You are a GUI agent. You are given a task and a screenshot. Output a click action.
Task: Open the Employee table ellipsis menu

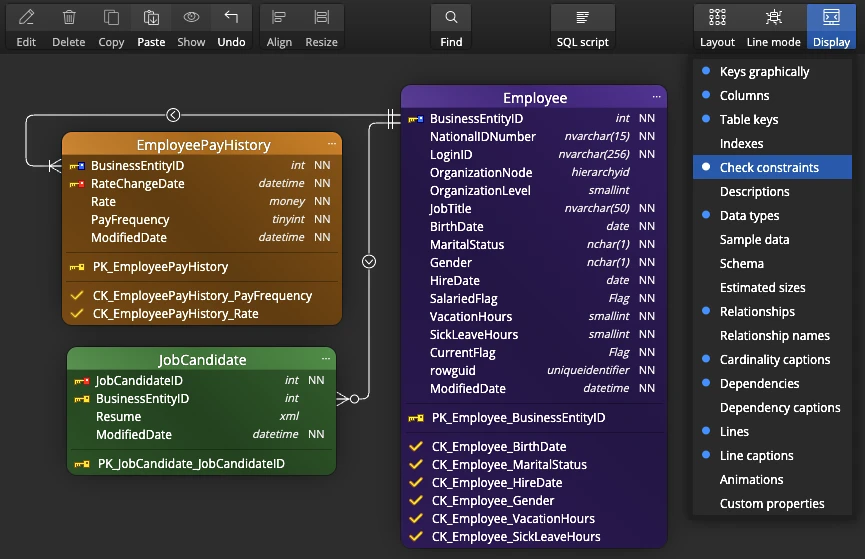coord(656,97)
